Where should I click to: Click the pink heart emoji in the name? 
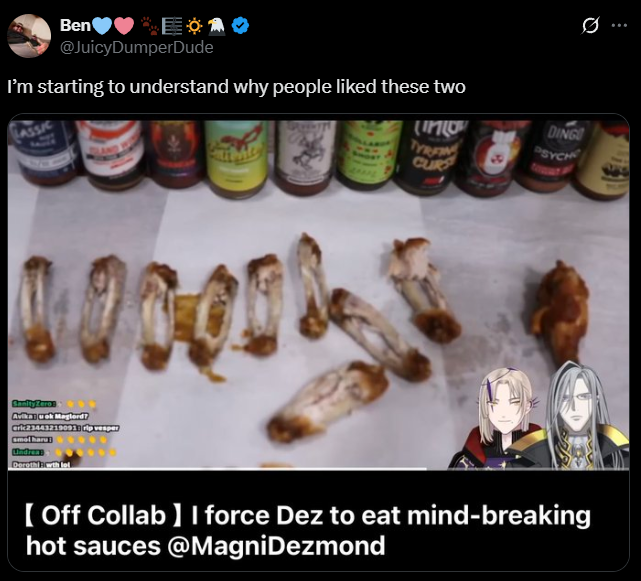click(124, 26)
